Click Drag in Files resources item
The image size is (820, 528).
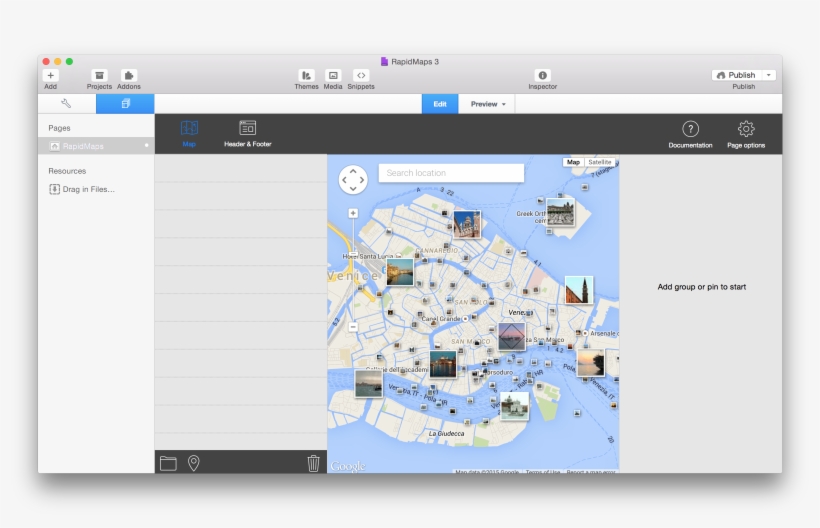[82, 189]
